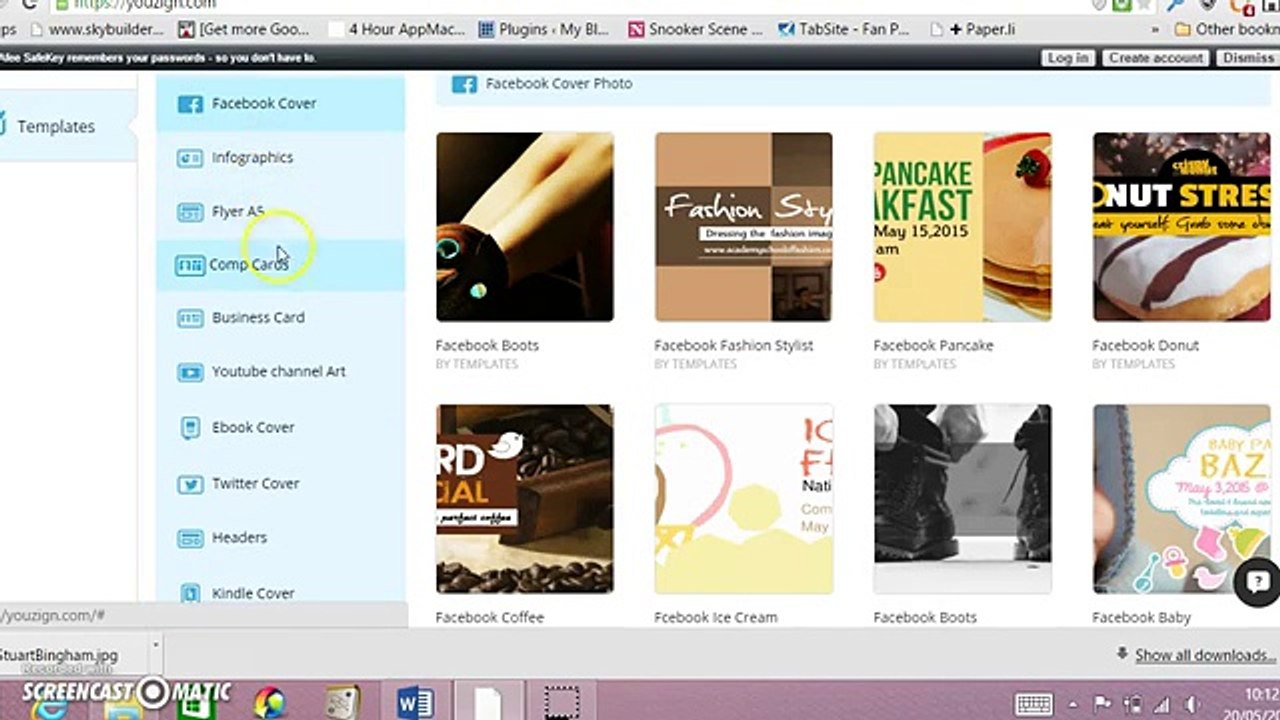The width and height of the screenshot is (1280, 720).
Task: Click the Infographics sidebar icon
Action: pyautogui.click(x=190, y=158)
